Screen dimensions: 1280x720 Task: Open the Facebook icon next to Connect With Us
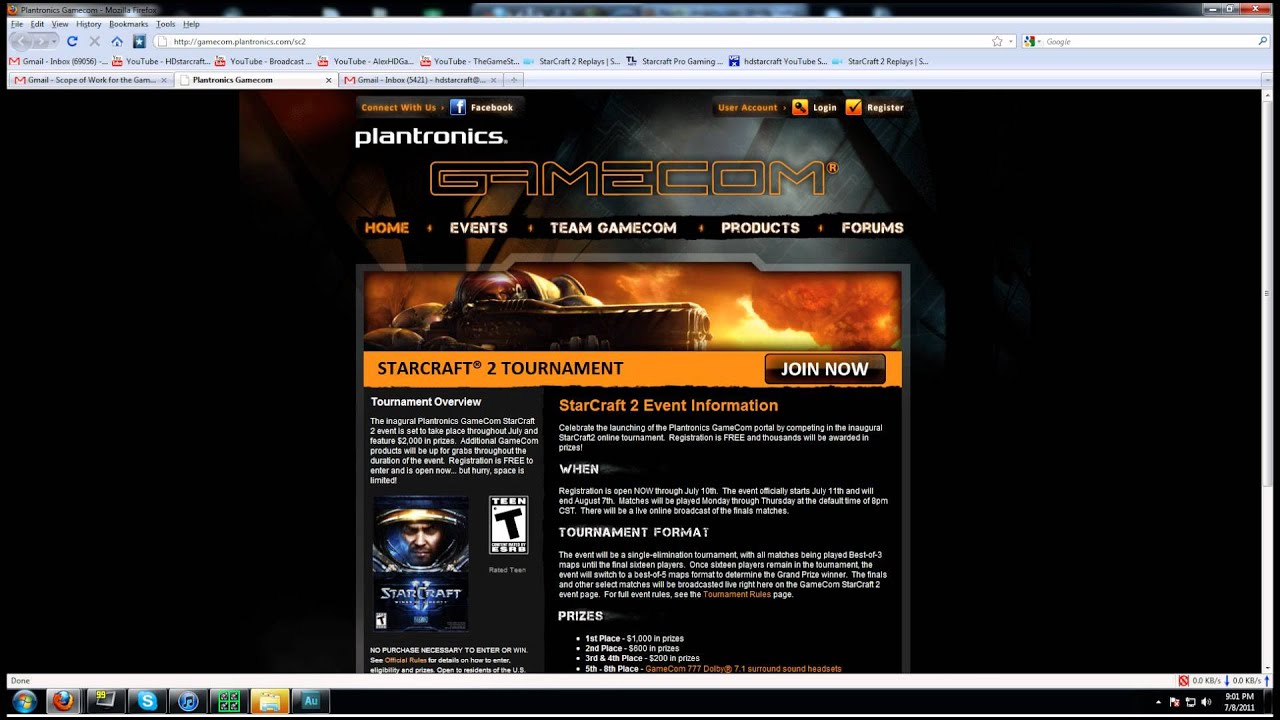[458, 107]
